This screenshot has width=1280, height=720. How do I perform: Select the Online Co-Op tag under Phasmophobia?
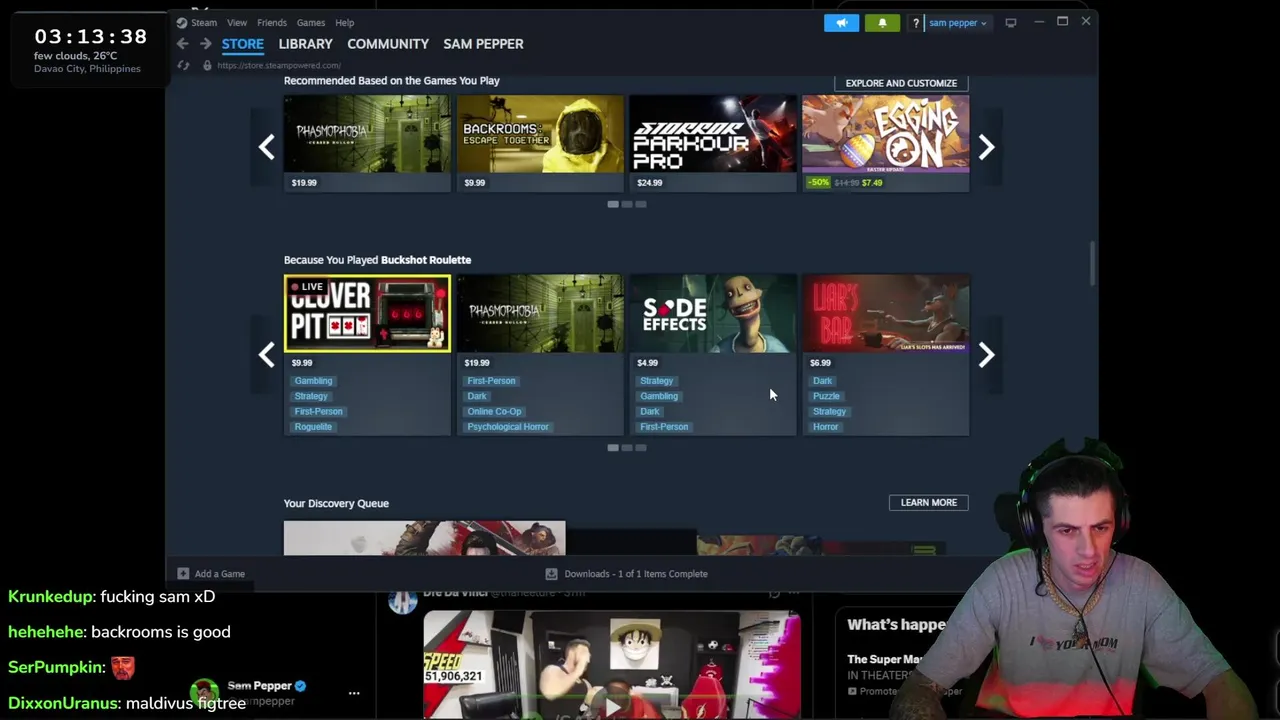(494, 411)
